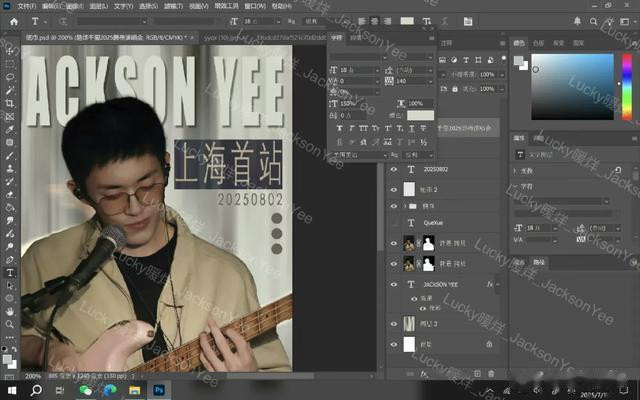
Task: Click the delete layer trash icon
Action: point(491,373)
